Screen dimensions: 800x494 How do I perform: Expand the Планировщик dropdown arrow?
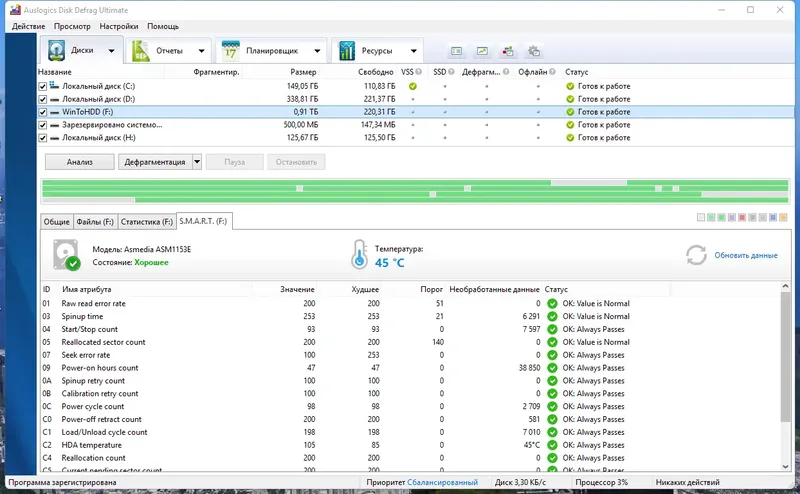pos(317,51)
